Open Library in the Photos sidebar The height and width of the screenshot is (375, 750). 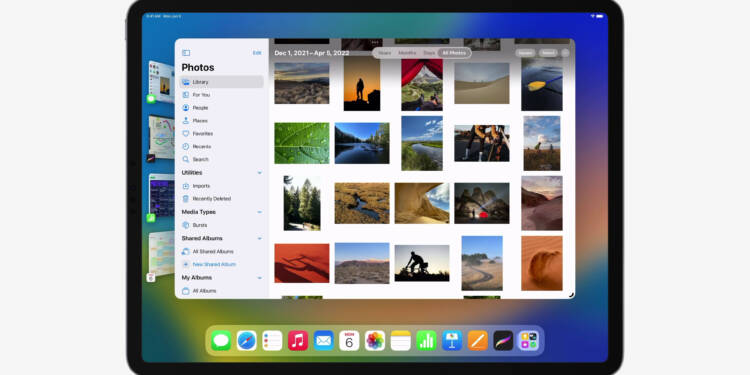coord(221,82)
